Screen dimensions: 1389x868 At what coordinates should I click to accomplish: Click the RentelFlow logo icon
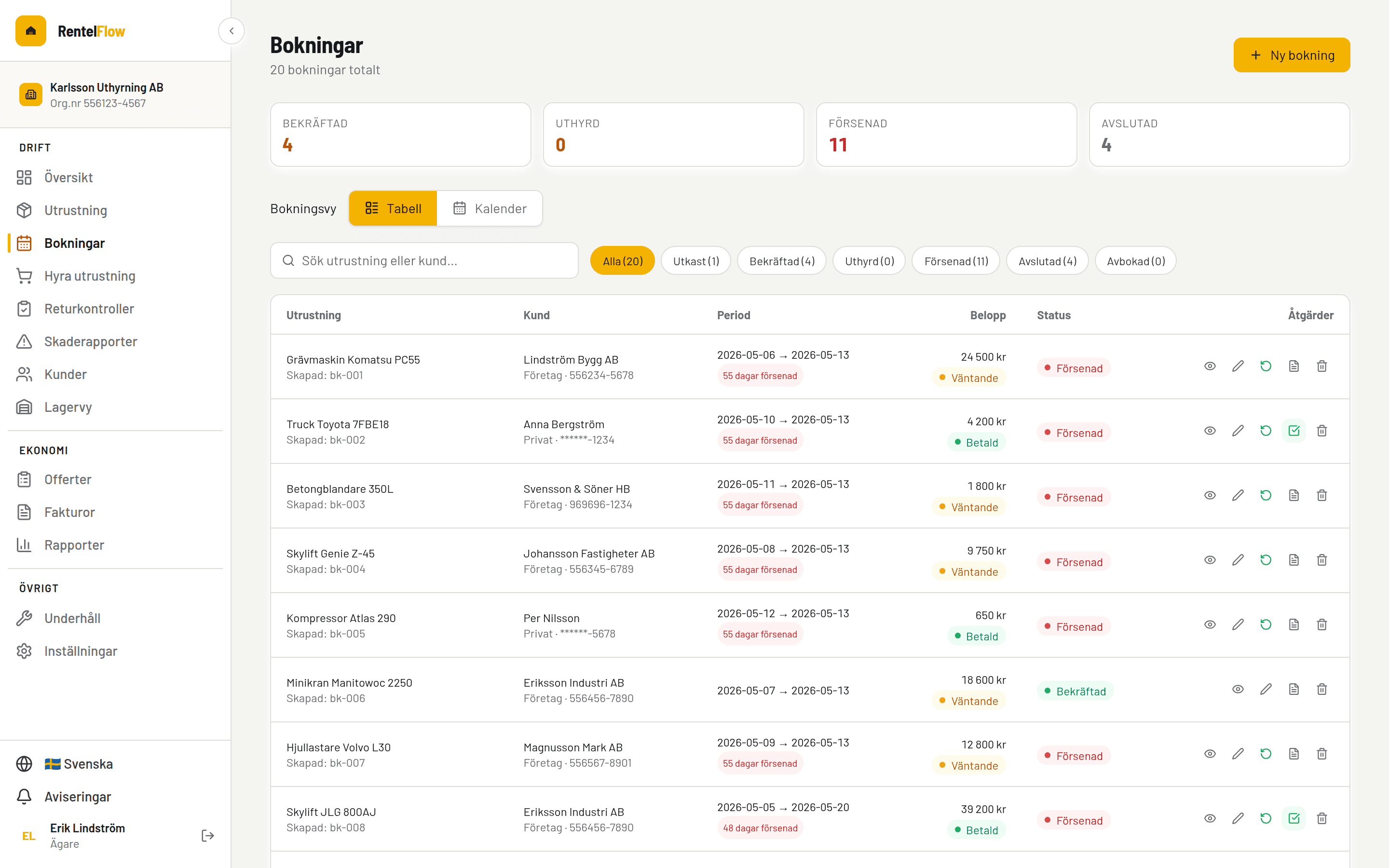coord(31,31)
